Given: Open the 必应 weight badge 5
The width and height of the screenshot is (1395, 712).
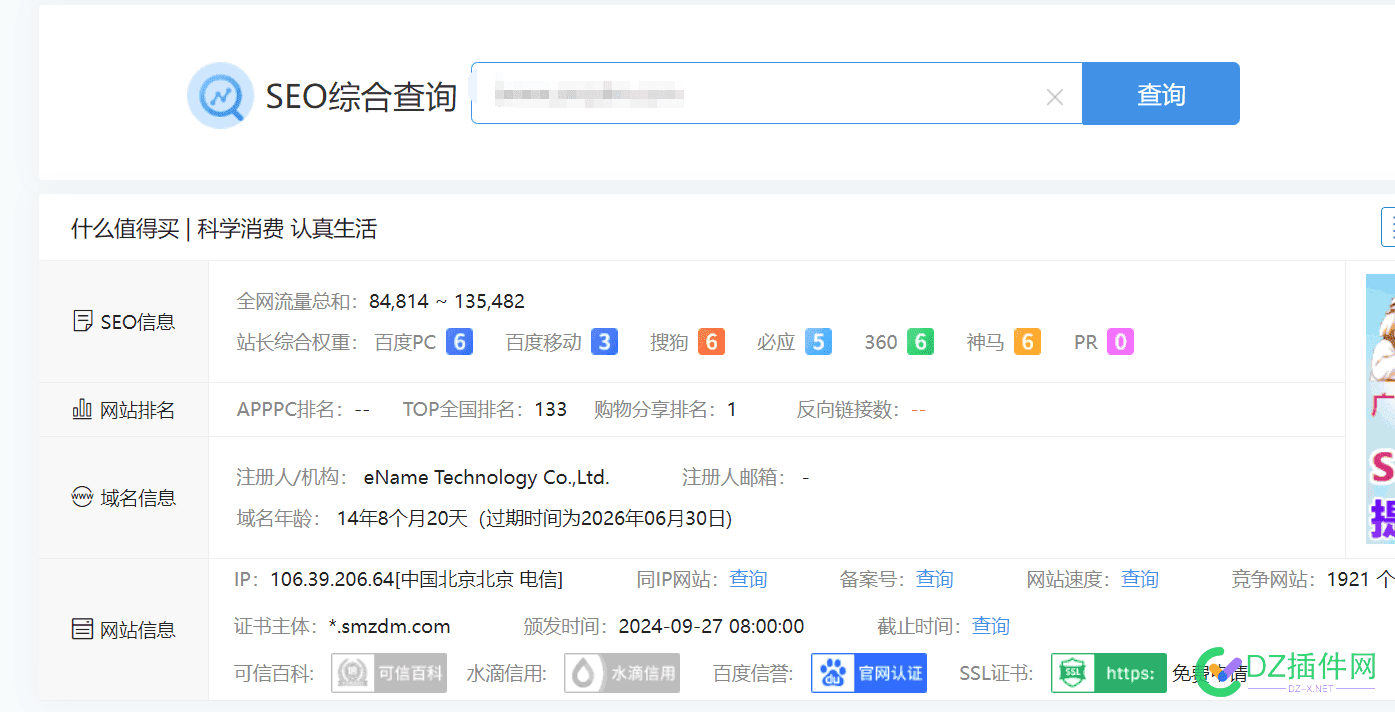Looking at the screenshot, I should point(818,342).
